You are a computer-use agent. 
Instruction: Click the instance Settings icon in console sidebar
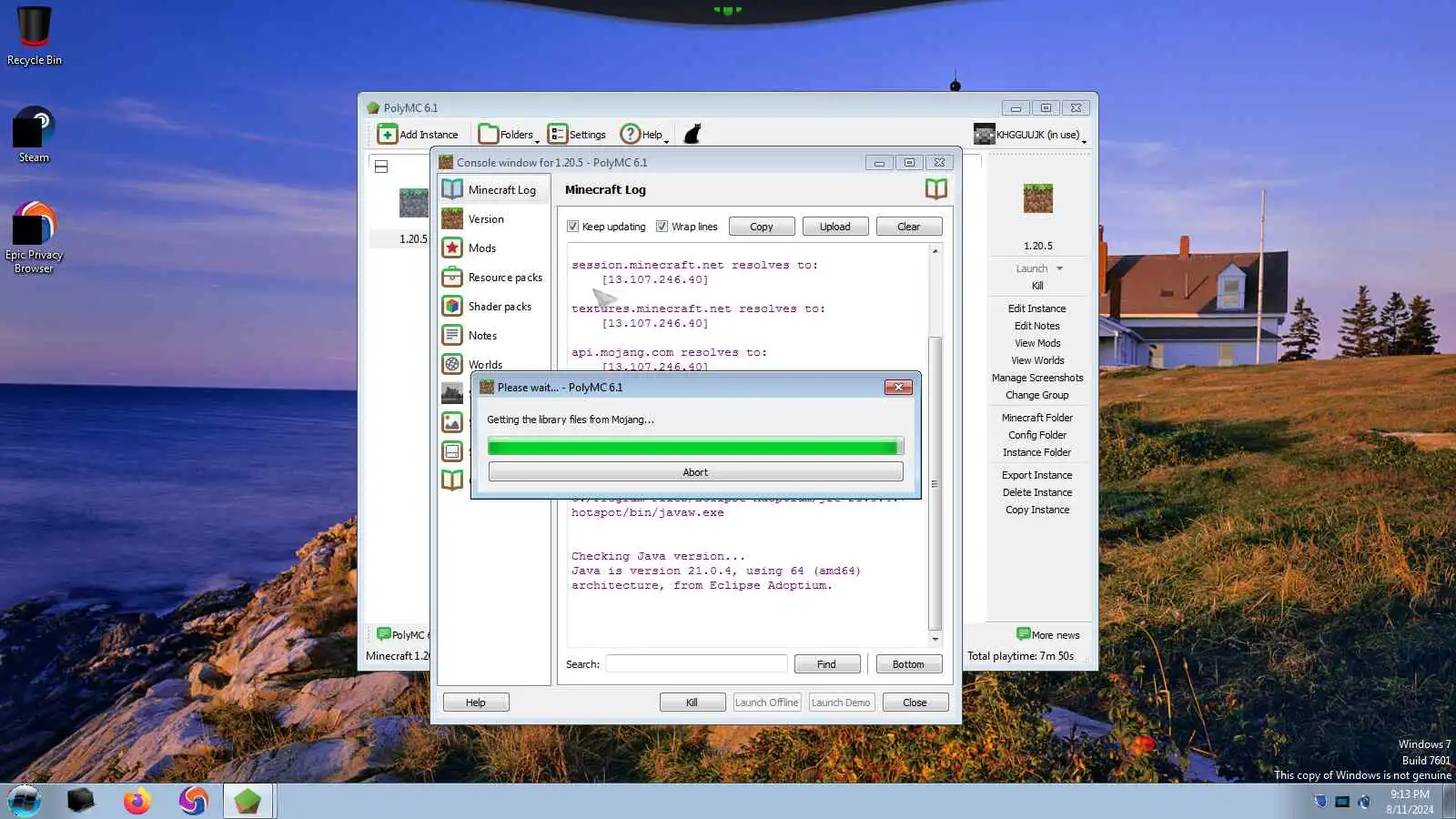(x=452, y=451)
